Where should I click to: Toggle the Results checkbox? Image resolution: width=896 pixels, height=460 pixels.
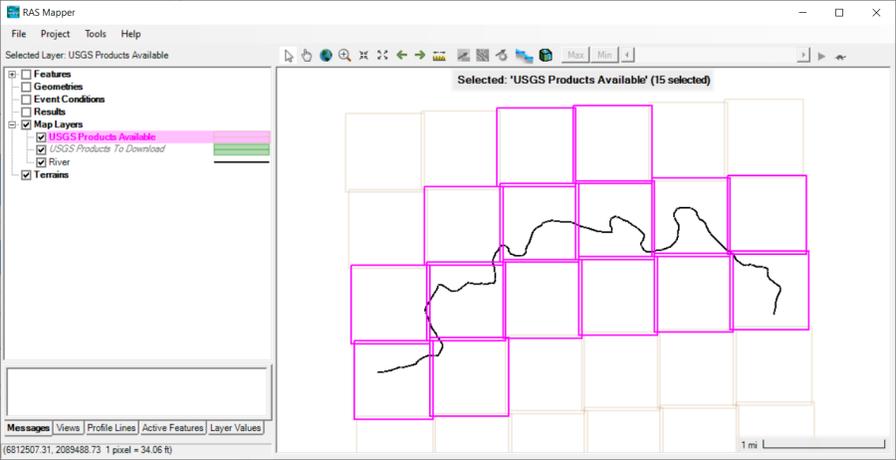pyautogui.click(x=26, y=112)
